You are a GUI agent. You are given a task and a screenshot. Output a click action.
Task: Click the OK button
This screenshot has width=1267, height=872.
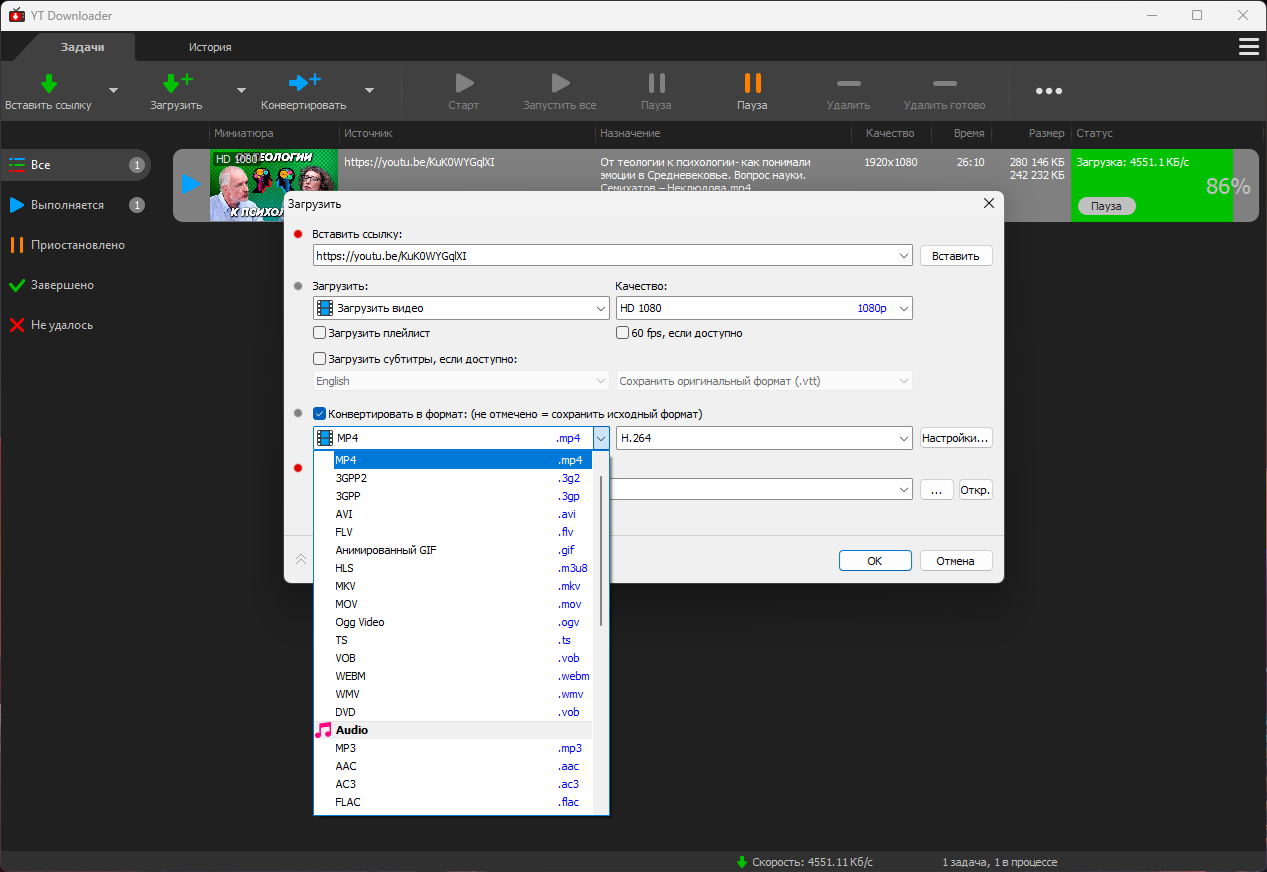pyautogui.click(x=875, y=561)
